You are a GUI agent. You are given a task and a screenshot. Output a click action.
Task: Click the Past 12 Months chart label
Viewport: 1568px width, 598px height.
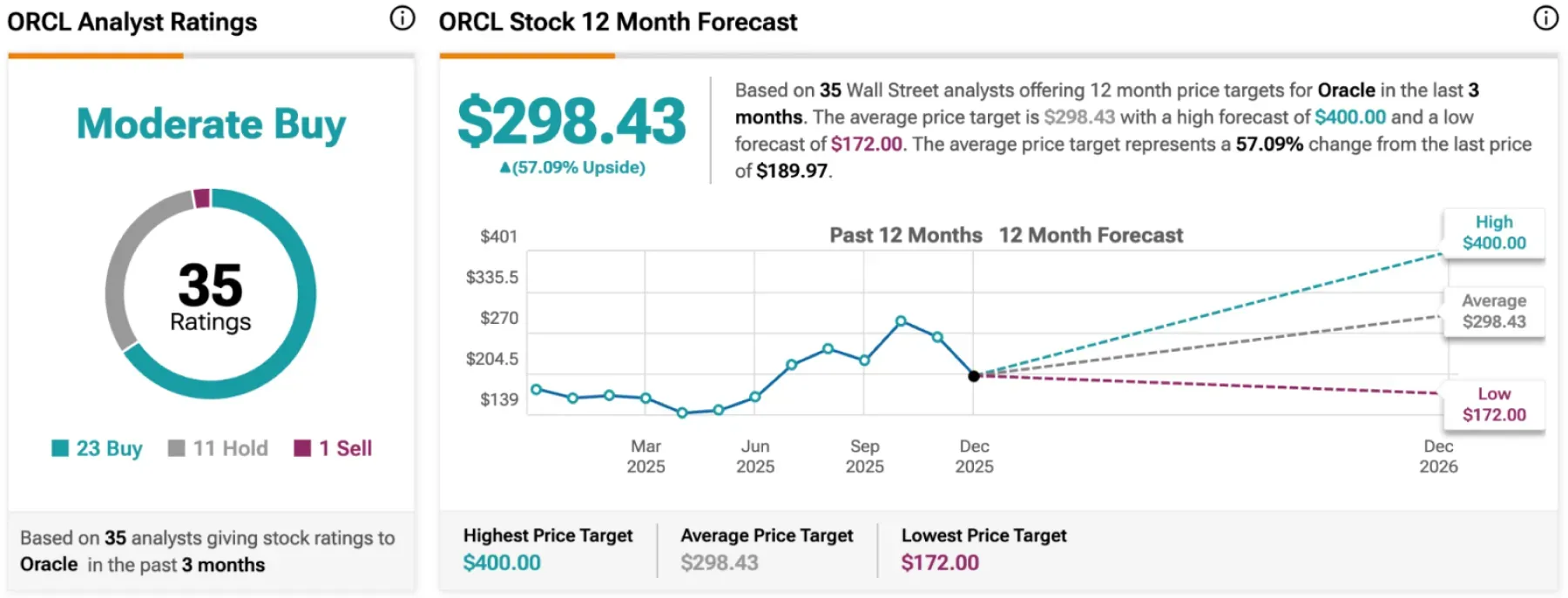905,235
